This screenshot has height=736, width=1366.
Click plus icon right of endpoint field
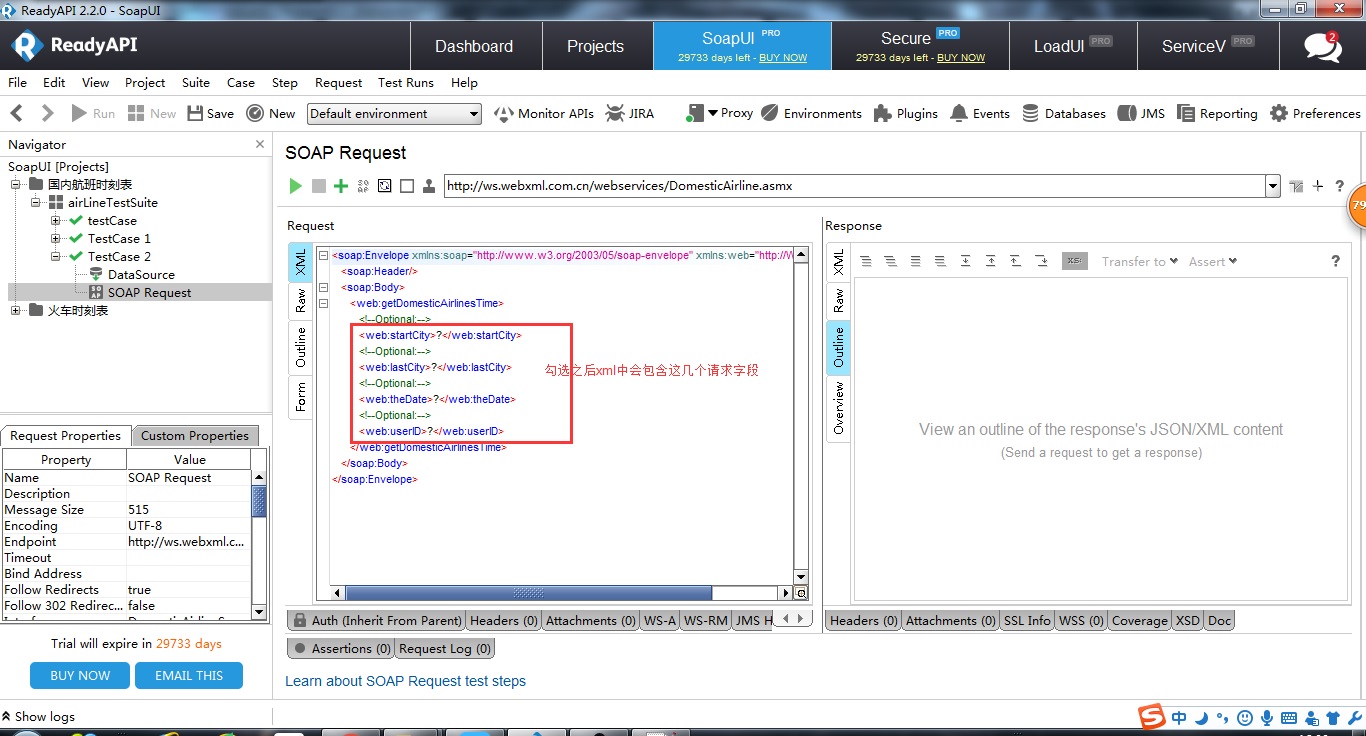click(1318, 186)
